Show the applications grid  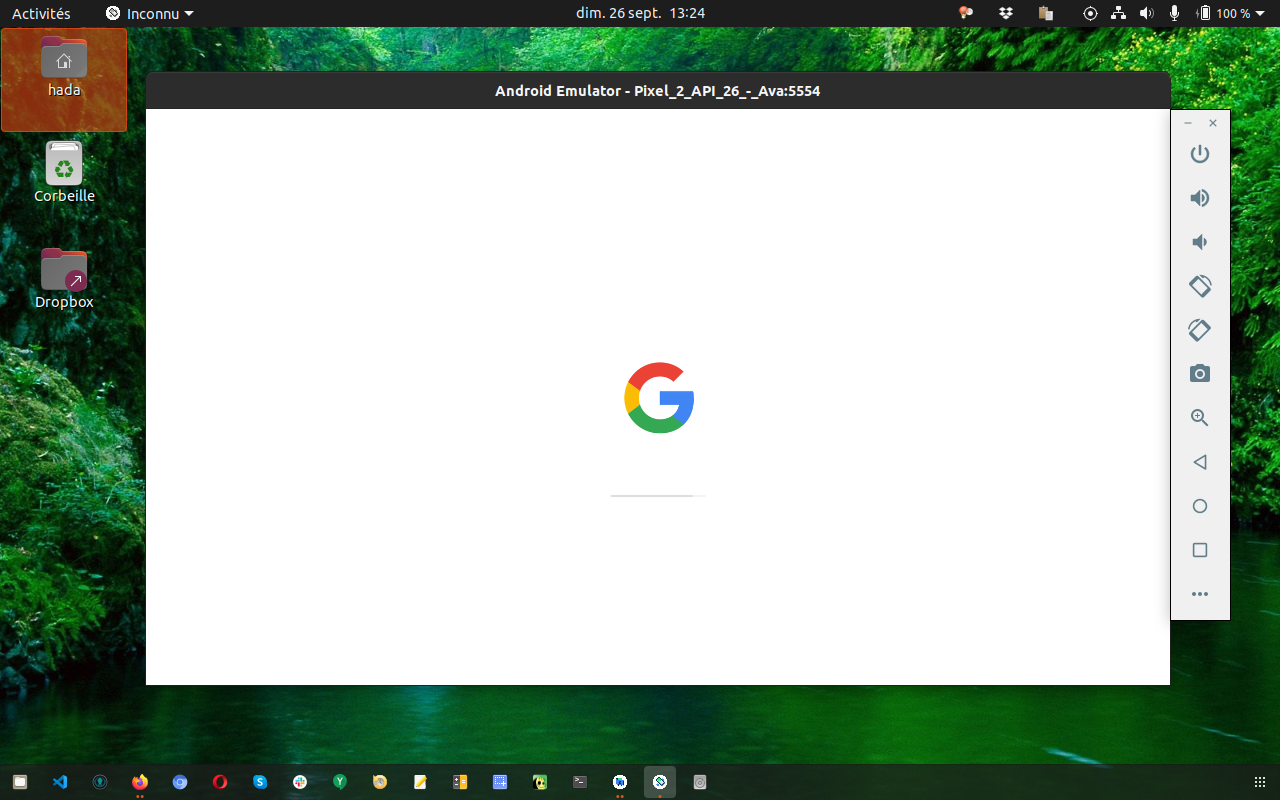[1259, 782]
